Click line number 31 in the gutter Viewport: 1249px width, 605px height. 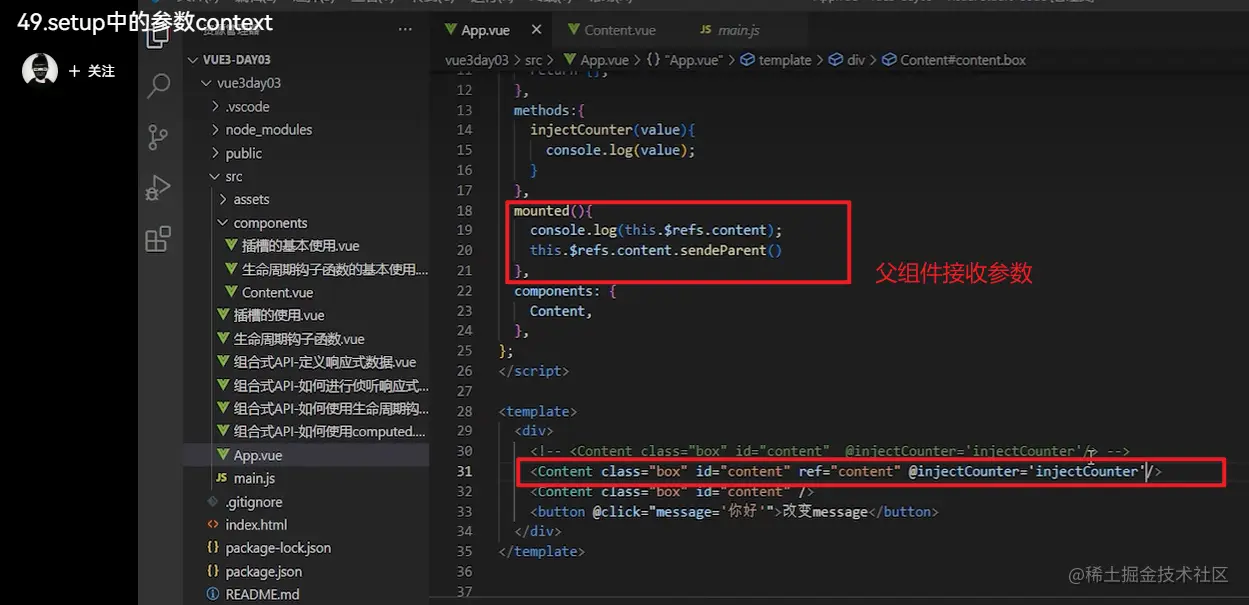464,471
